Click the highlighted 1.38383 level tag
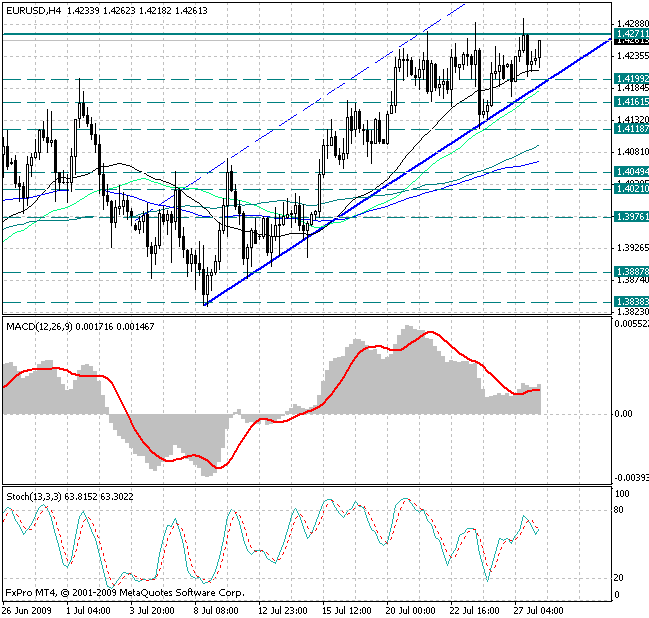649x618 pixels. pos(632,302)
